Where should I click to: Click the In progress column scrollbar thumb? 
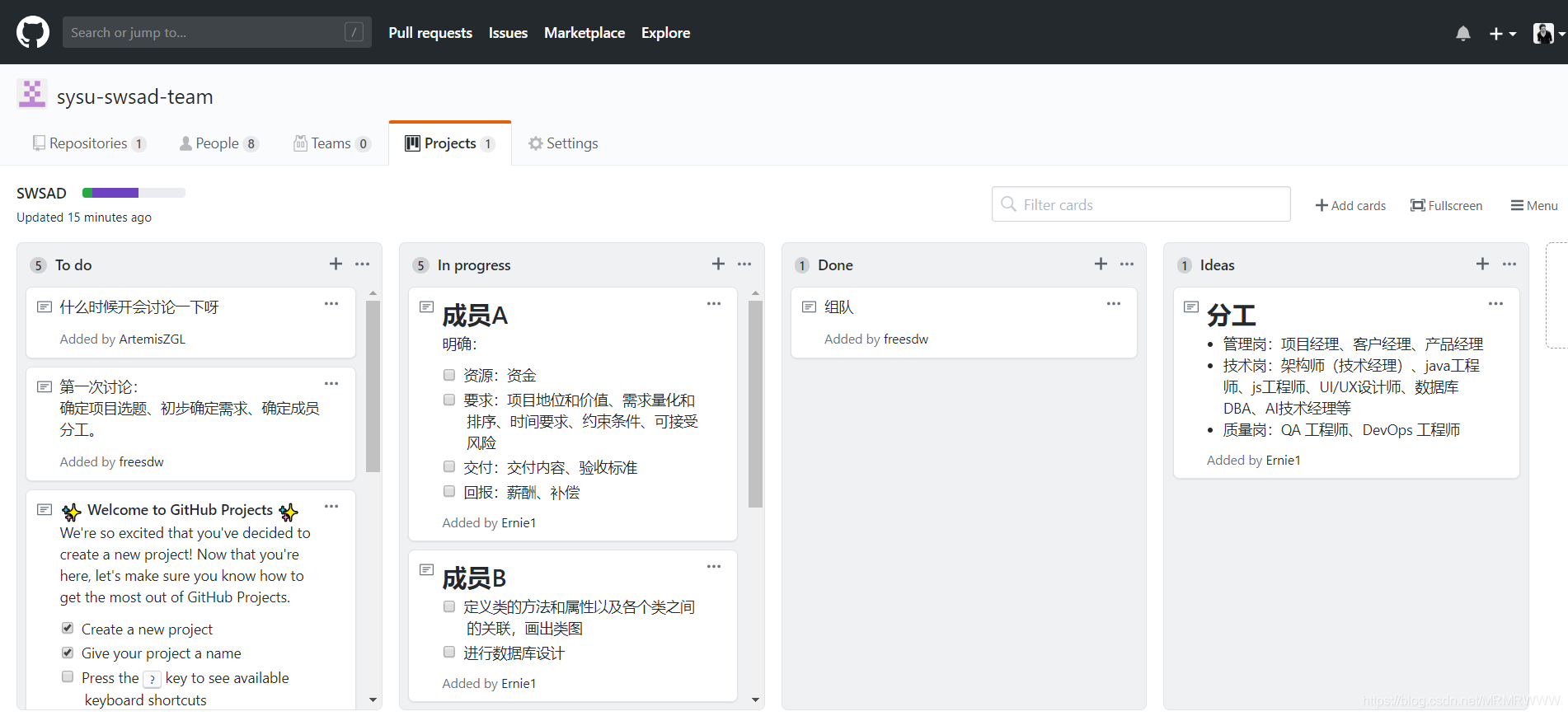[755, 404]
